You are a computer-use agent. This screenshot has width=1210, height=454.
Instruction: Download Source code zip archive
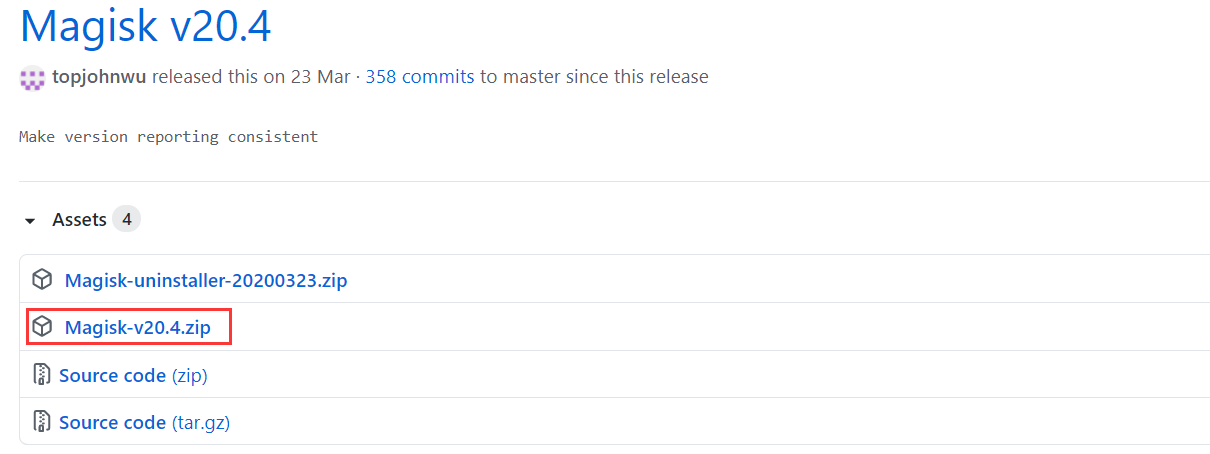click(x=133, y=375)
